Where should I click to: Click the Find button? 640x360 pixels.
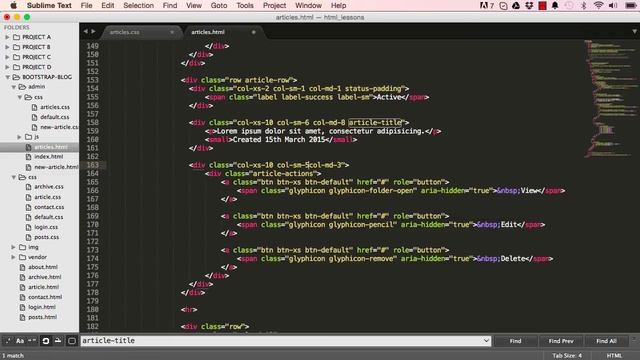coord(515,341)
